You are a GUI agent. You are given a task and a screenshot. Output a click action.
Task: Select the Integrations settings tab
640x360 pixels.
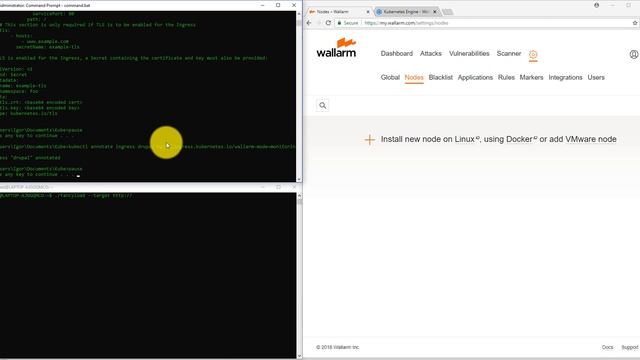click(565, 78)
